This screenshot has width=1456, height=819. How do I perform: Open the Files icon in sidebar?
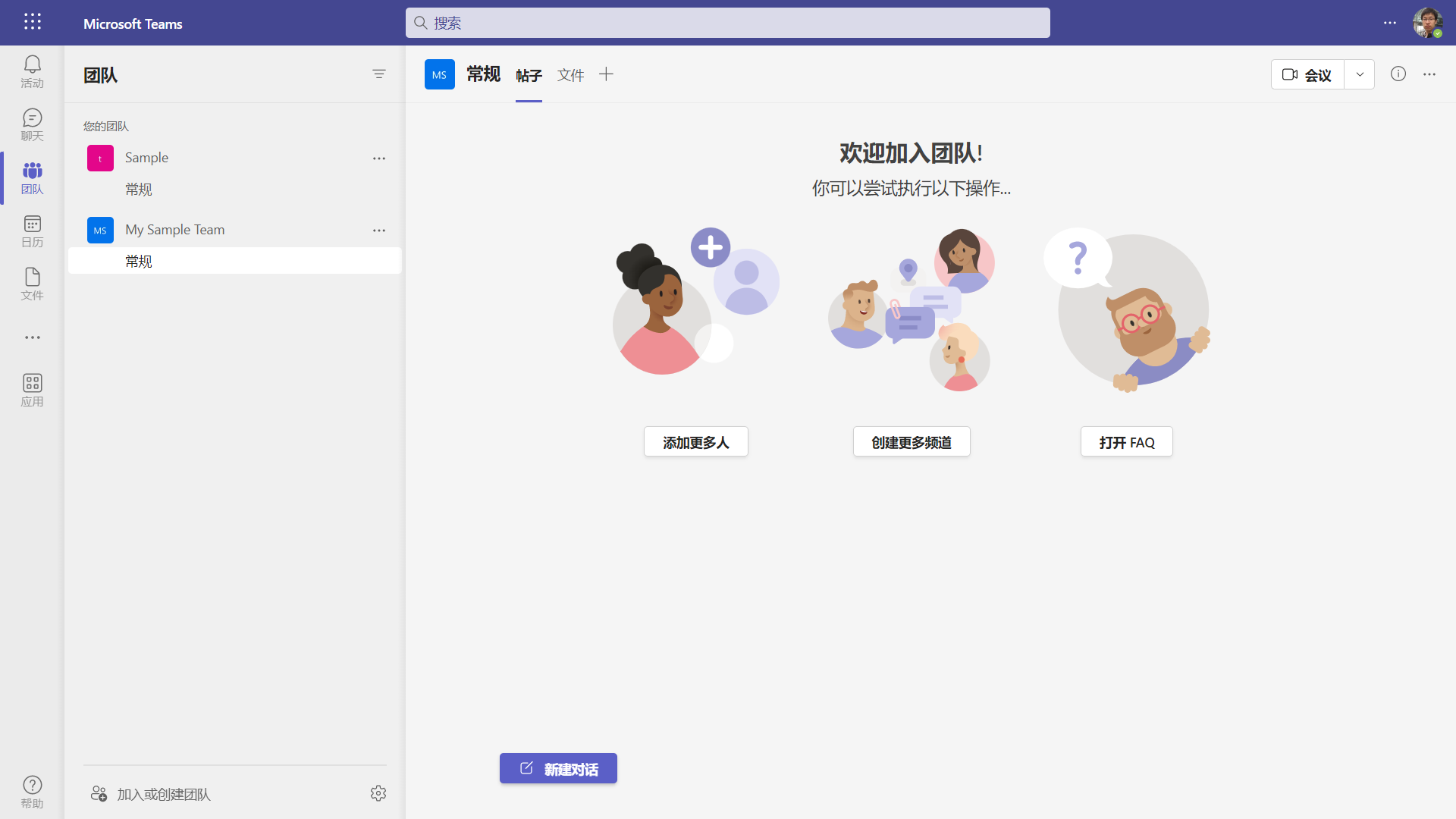pos(32,284)
